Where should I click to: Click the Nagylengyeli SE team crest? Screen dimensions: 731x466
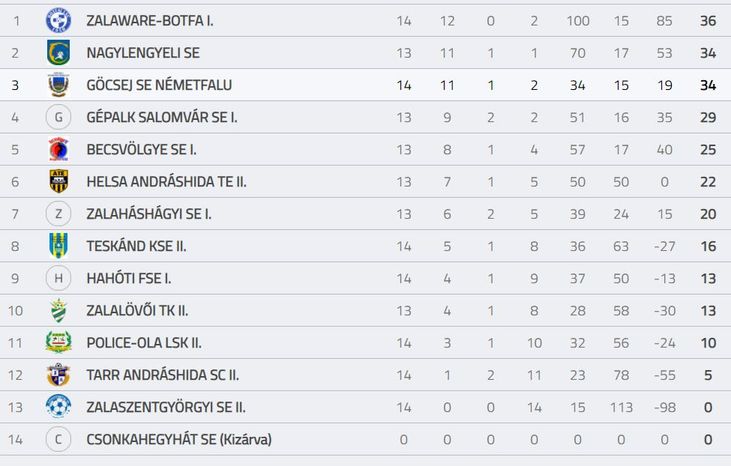pyautogui.click(x=58, y=53)
